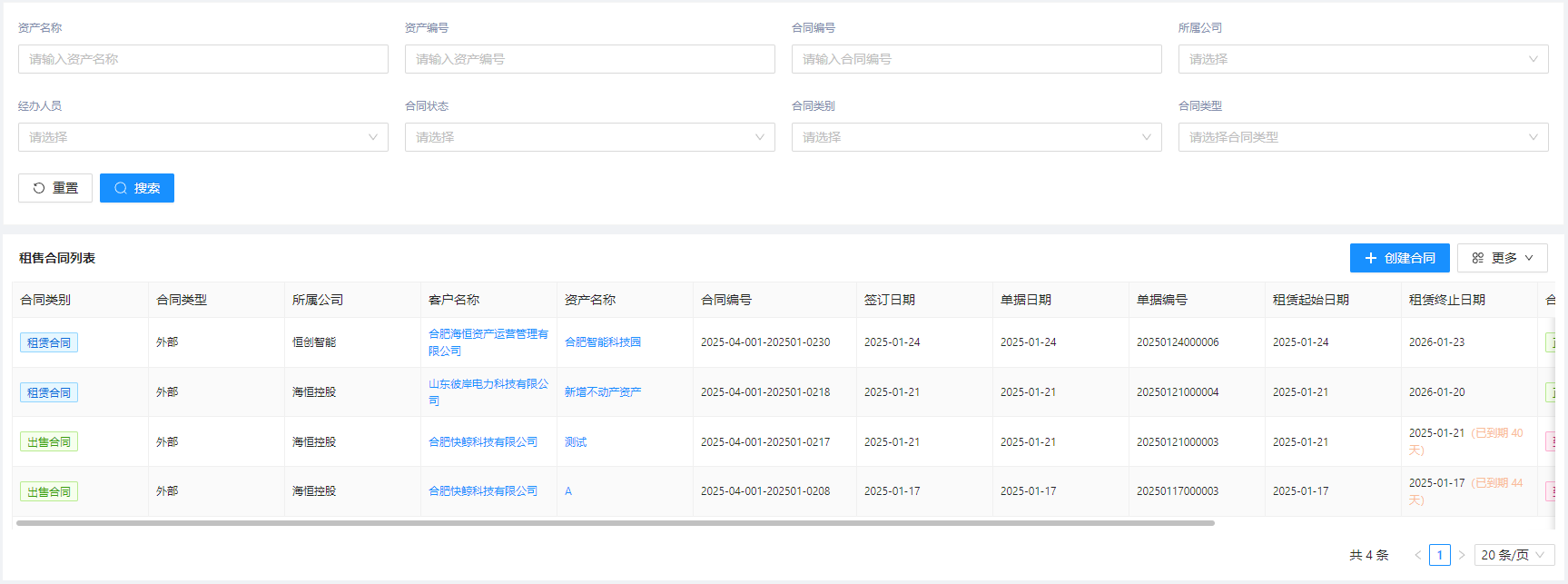This screenshot has height=584, width=1568.
Task: Click the 重置 reset button
Action: click(x=55, y=188)
